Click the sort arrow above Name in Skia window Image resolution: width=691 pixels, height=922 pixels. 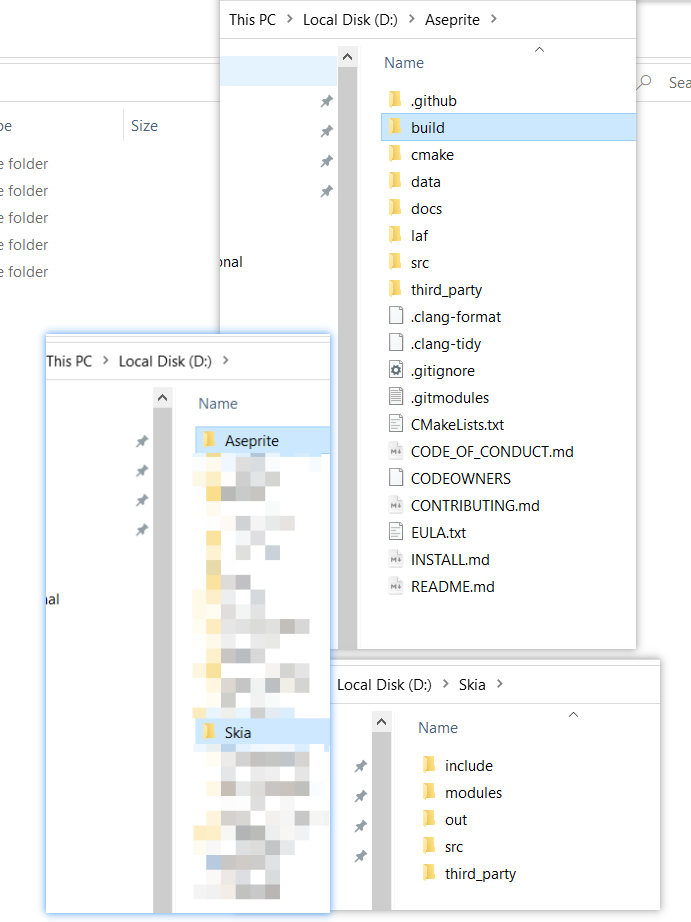coord(573,714)
